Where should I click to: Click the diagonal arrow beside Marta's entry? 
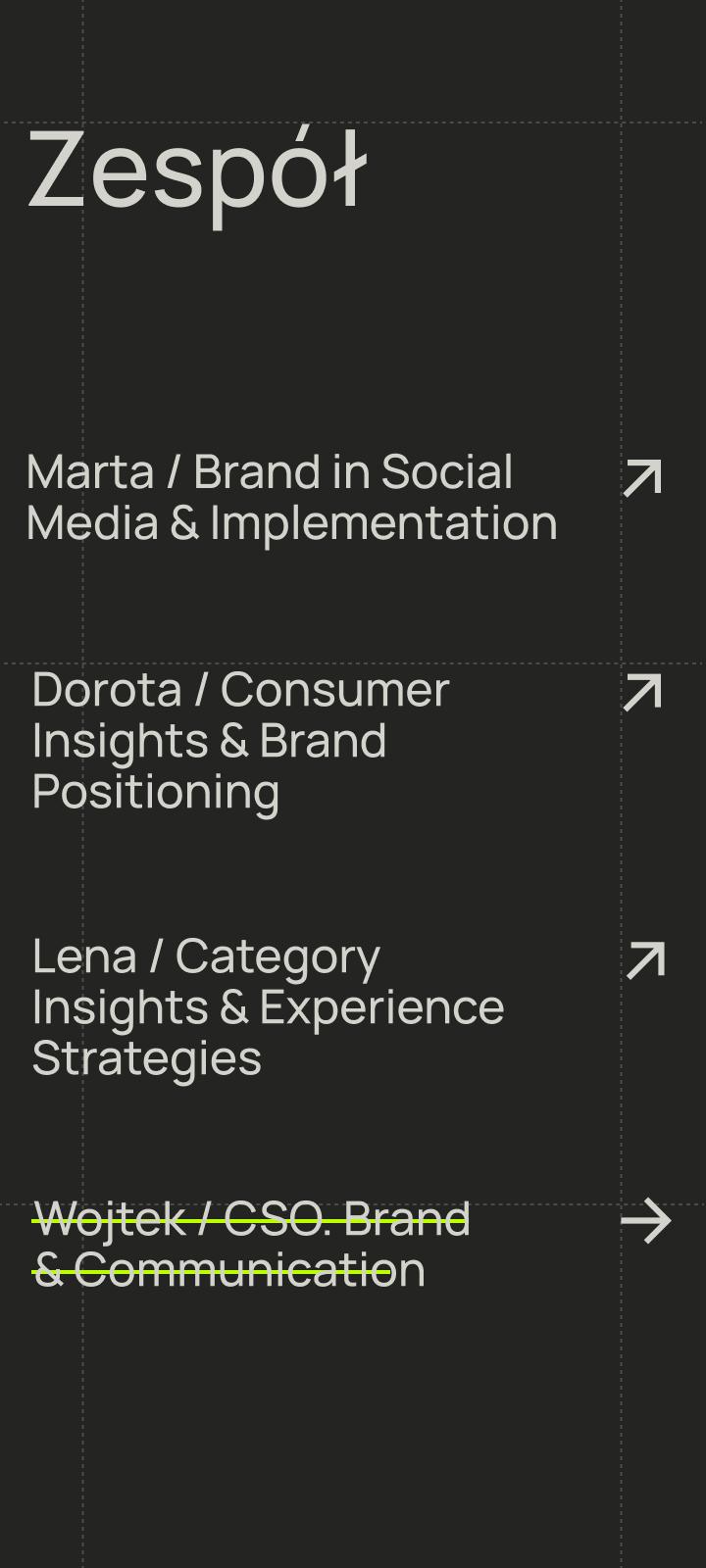click(x=643, y=478)
